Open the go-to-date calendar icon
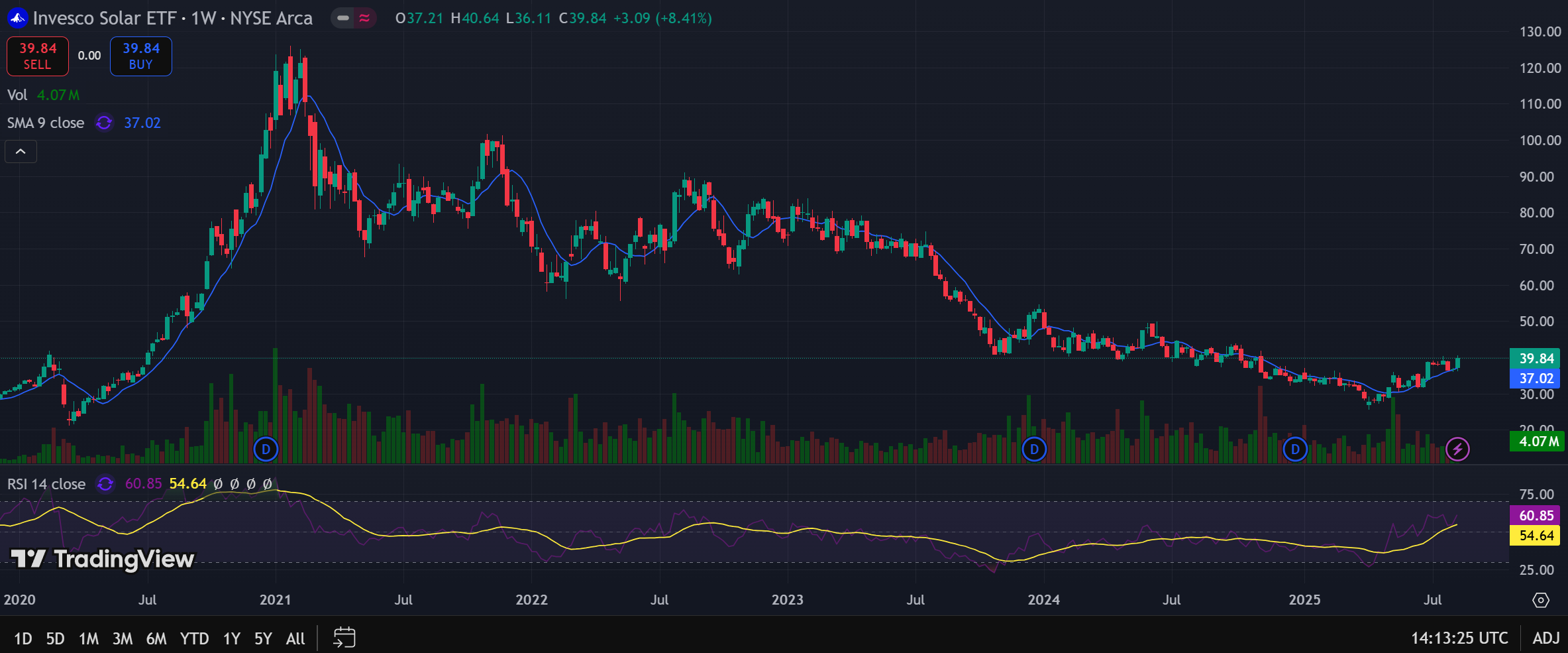 [x=344, y=638]
